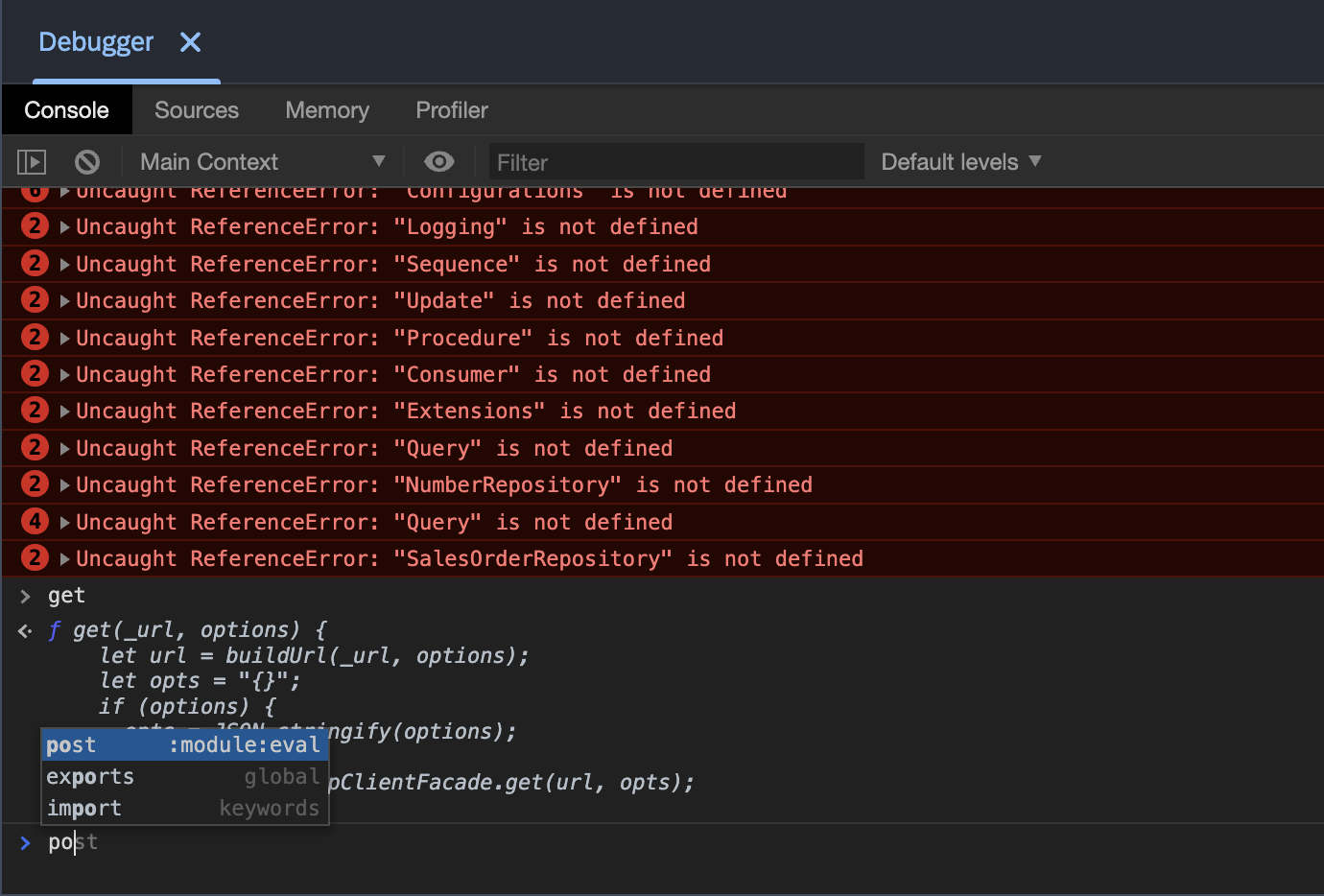Screen dimensions: 1324x896
Task: Expand the "SalesOrderRepository" ReferenceError entry
Action: click(65, 559)
